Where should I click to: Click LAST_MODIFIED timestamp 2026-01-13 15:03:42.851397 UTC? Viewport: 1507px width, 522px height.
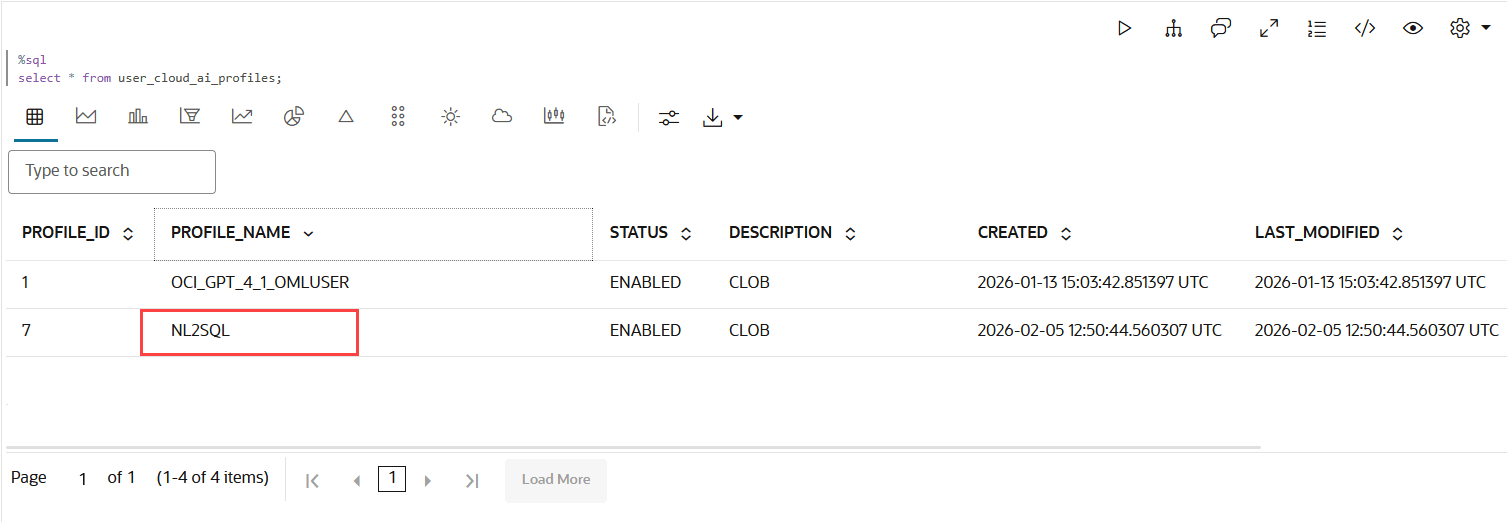[1370, 283]
